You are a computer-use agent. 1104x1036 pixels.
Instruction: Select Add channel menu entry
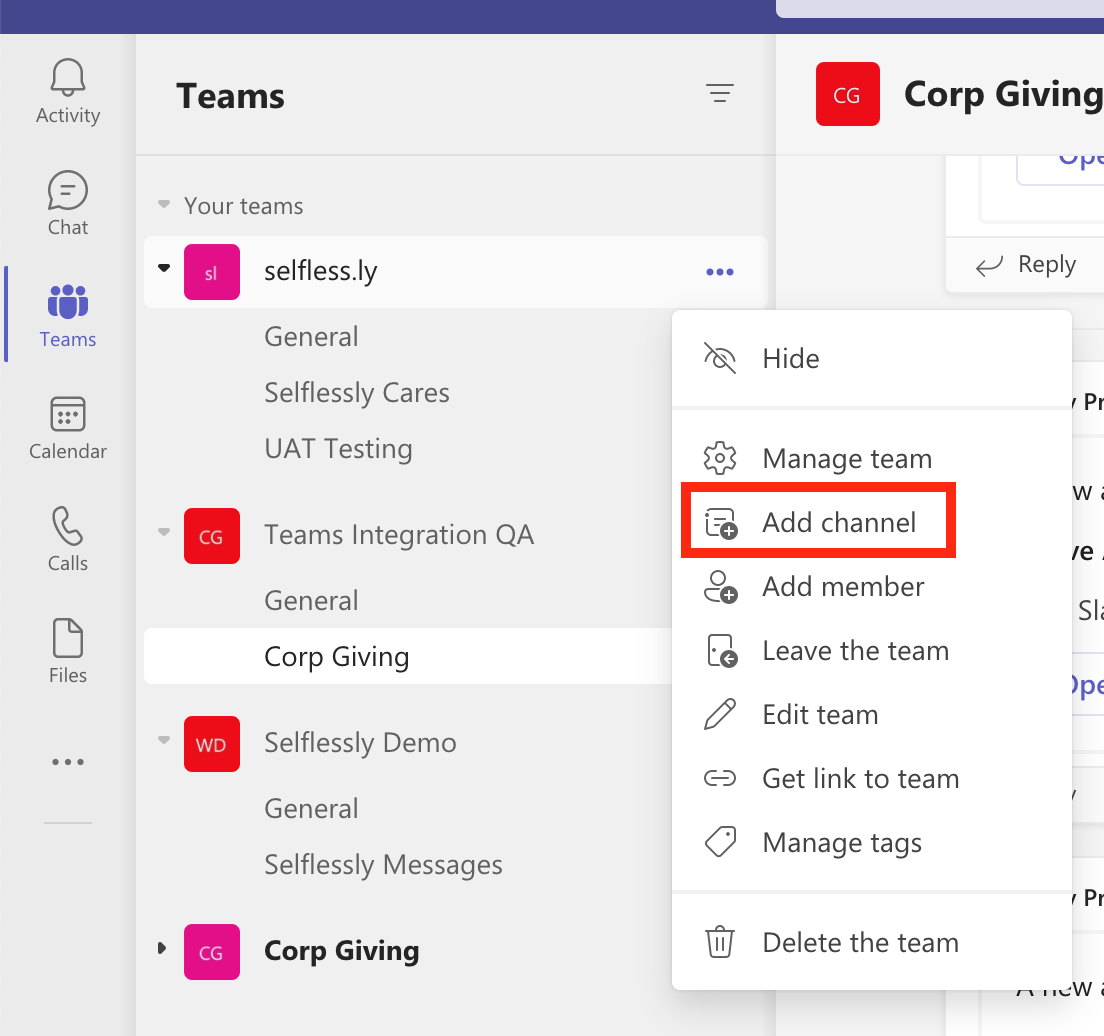tap(872, 523)
